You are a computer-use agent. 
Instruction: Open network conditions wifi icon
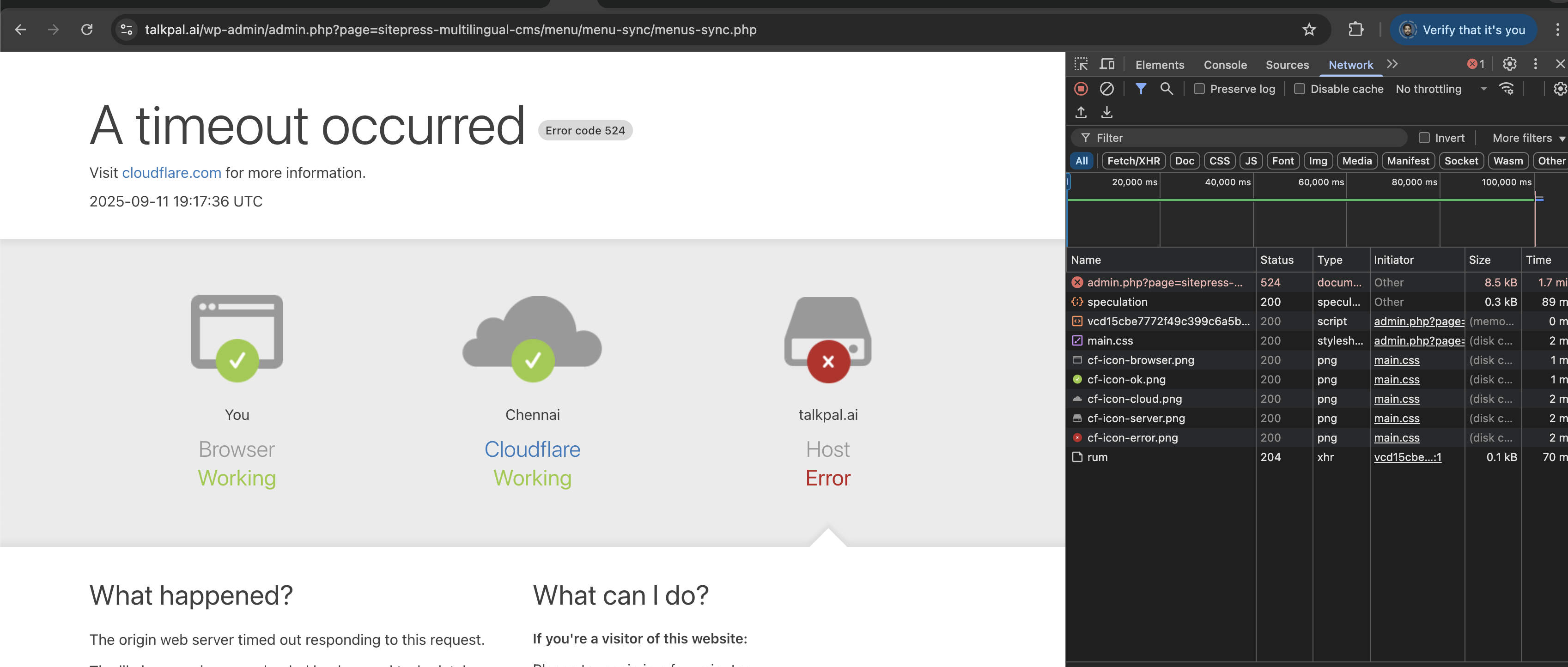coord(1507,89)
